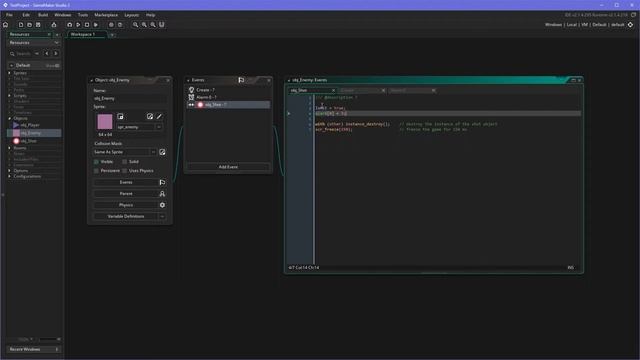Run the game with play icon
This screenshot has height=360, width=640.
pos(78,24)
